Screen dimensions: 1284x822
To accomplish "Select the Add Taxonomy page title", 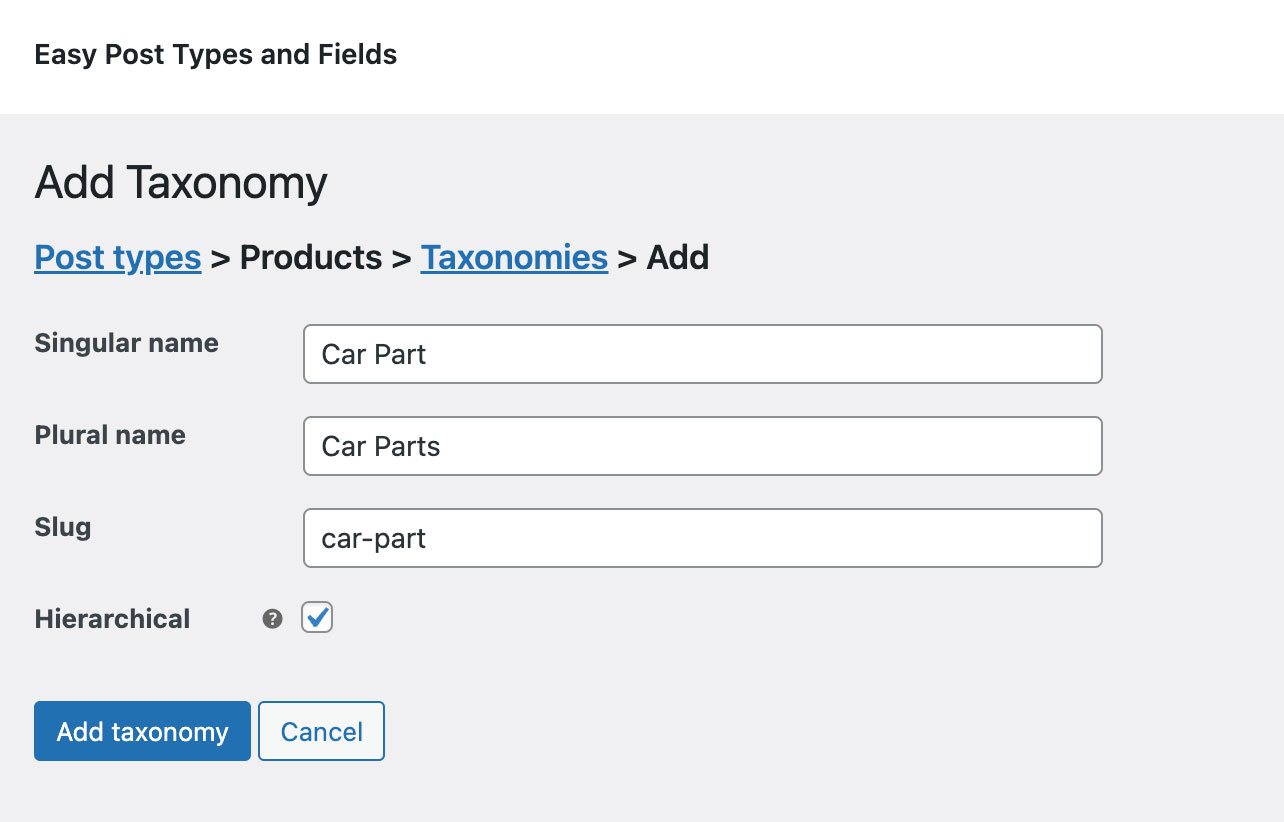I will (180, 183).
